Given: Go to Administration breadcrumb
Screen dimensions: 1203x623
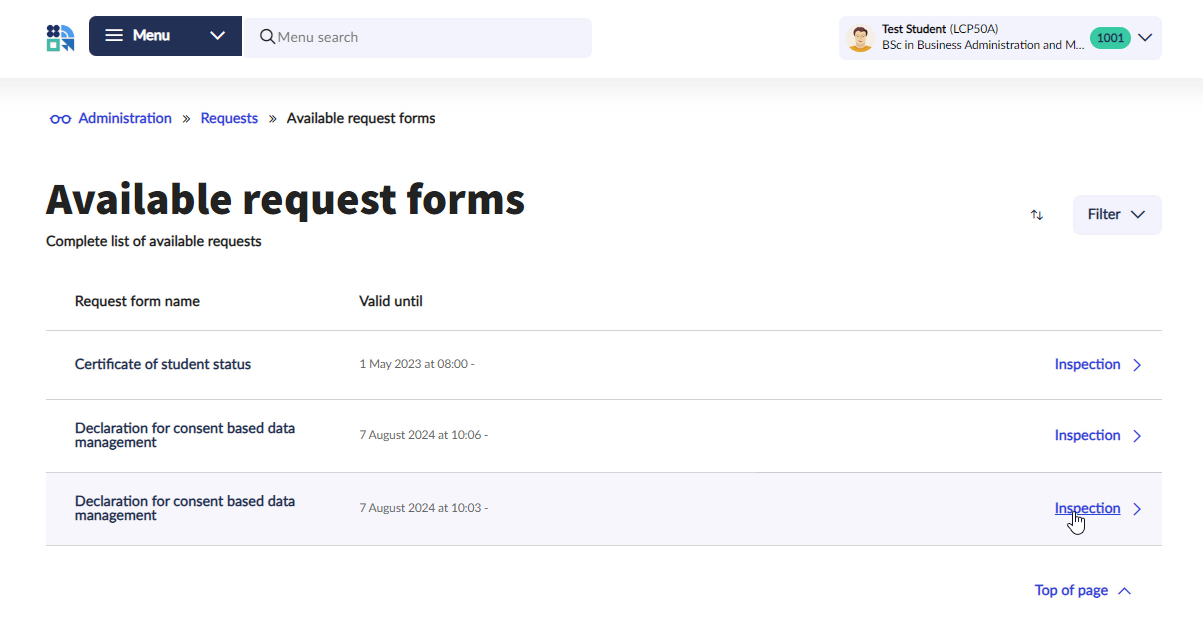Looking at the screenshot, I should click(125, 118).
